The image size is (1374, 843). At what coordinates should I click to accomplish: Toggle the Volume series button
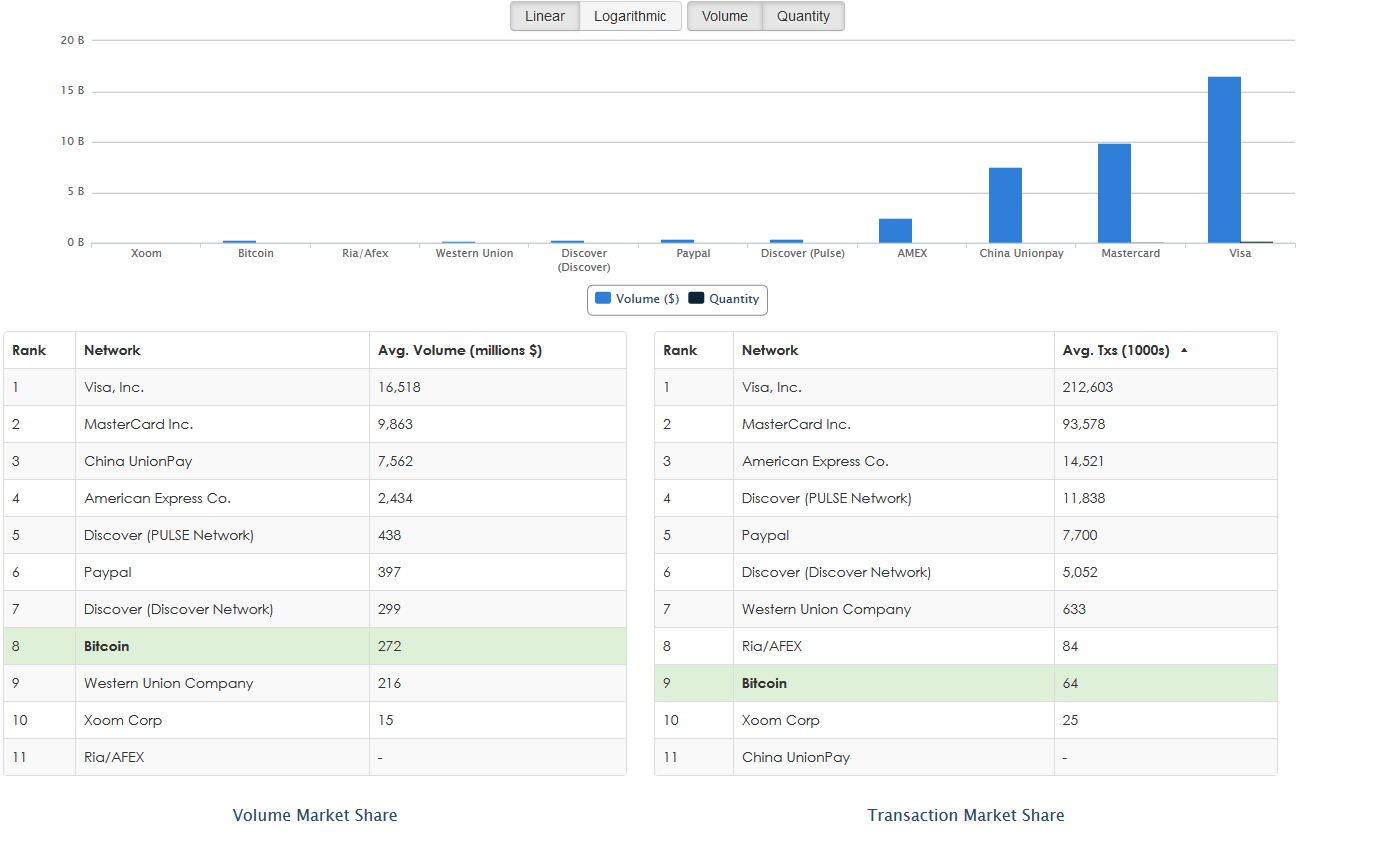click(725, 16)
